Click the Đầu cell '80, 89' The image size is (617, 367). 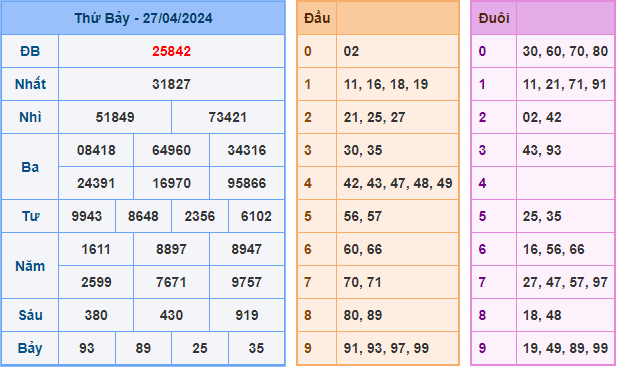click(397, 315)
